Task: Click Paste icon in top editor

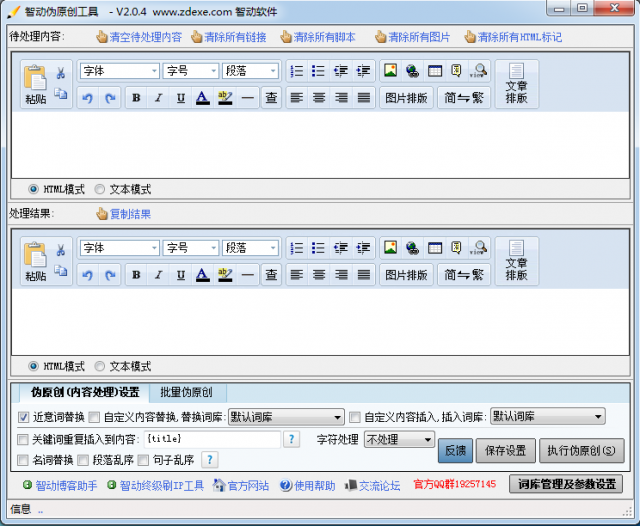Action: 36,84
